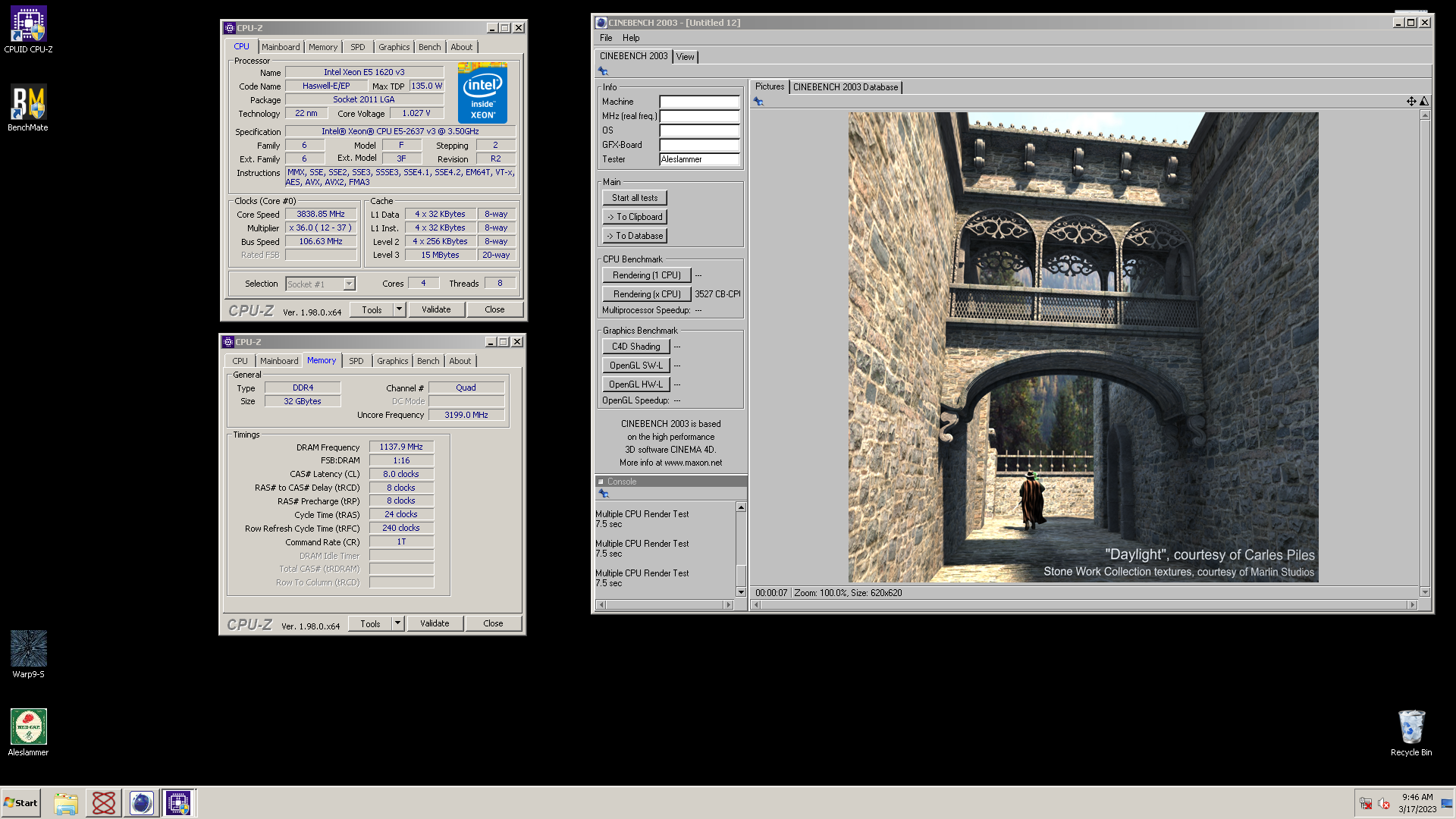The width and height of the screenshot is (1456, 819).
Task: Click into the Machine input field
Action: click(x=699, y=102)
